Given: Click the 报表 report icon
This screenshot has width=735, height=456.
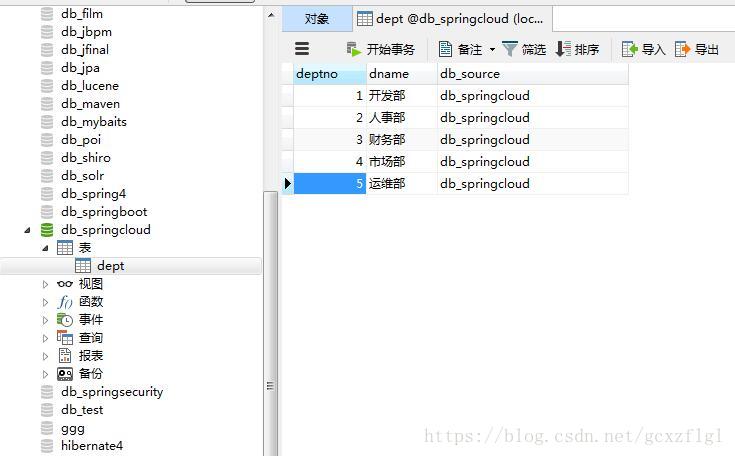Looking at the screenshot, I should [x=65, y=356].
